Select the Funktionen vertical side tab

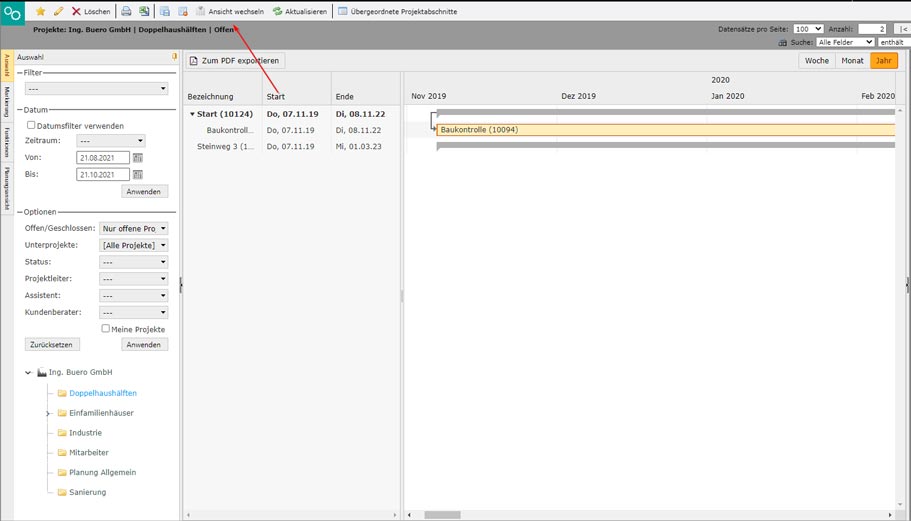point(7,142)
